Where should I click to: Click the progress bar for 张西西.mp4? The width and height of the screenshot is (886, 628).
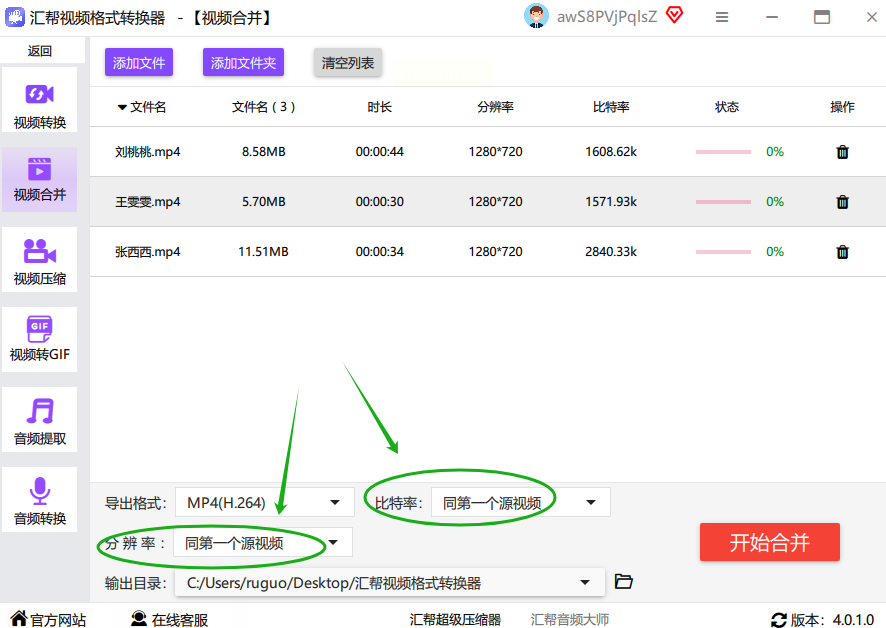723,252
